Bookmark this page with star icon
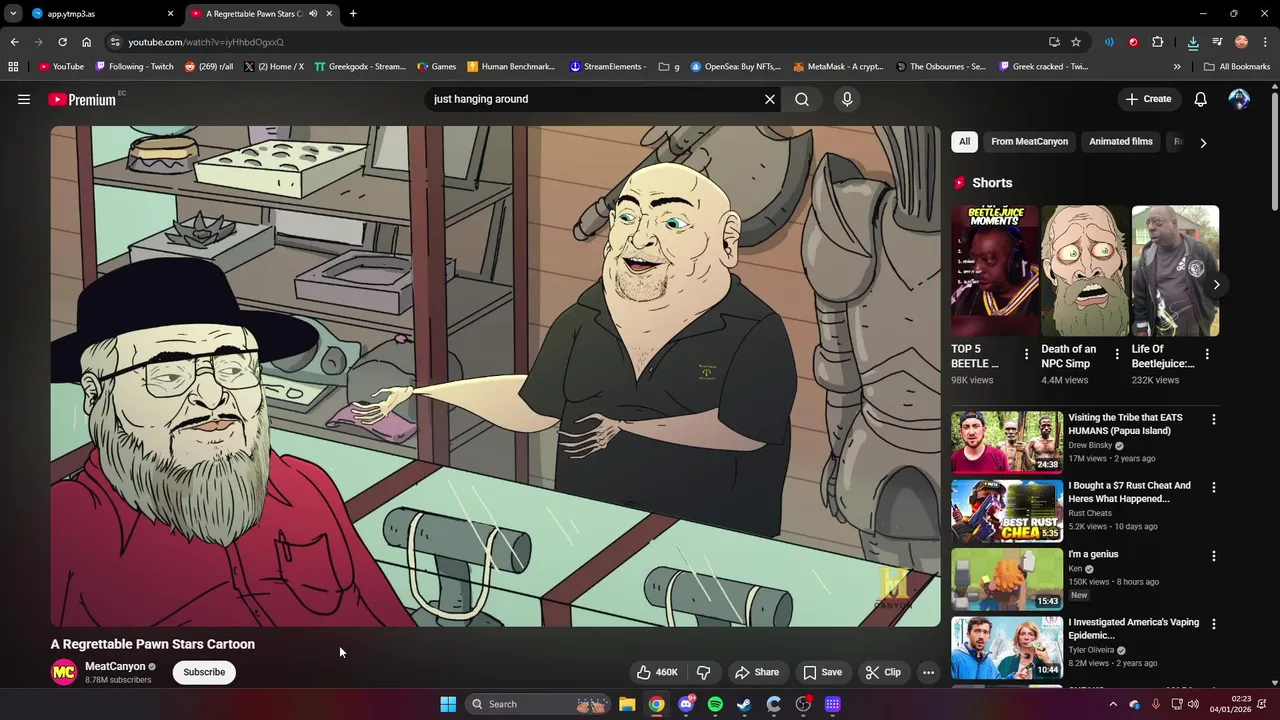The image size is (1280, 720). point(1076,42)
